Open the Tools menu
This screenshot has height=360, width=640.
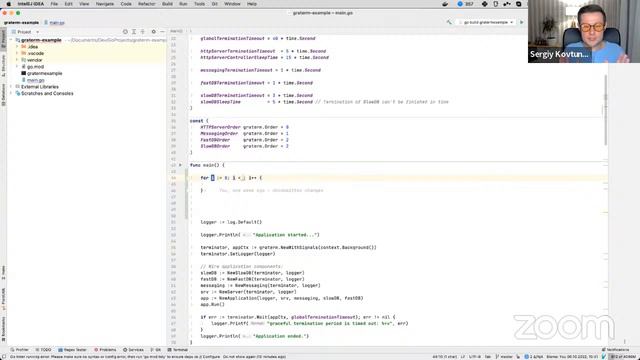point(199,4)
